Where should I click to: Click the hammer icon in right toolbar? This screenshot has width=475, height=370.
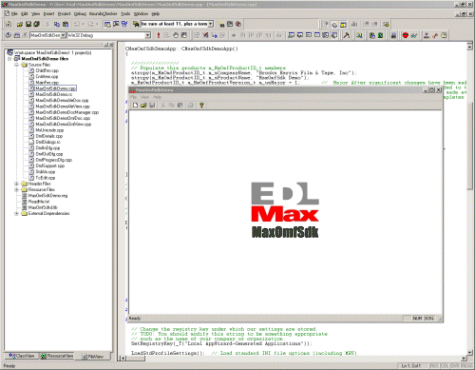tap(347, 35)
